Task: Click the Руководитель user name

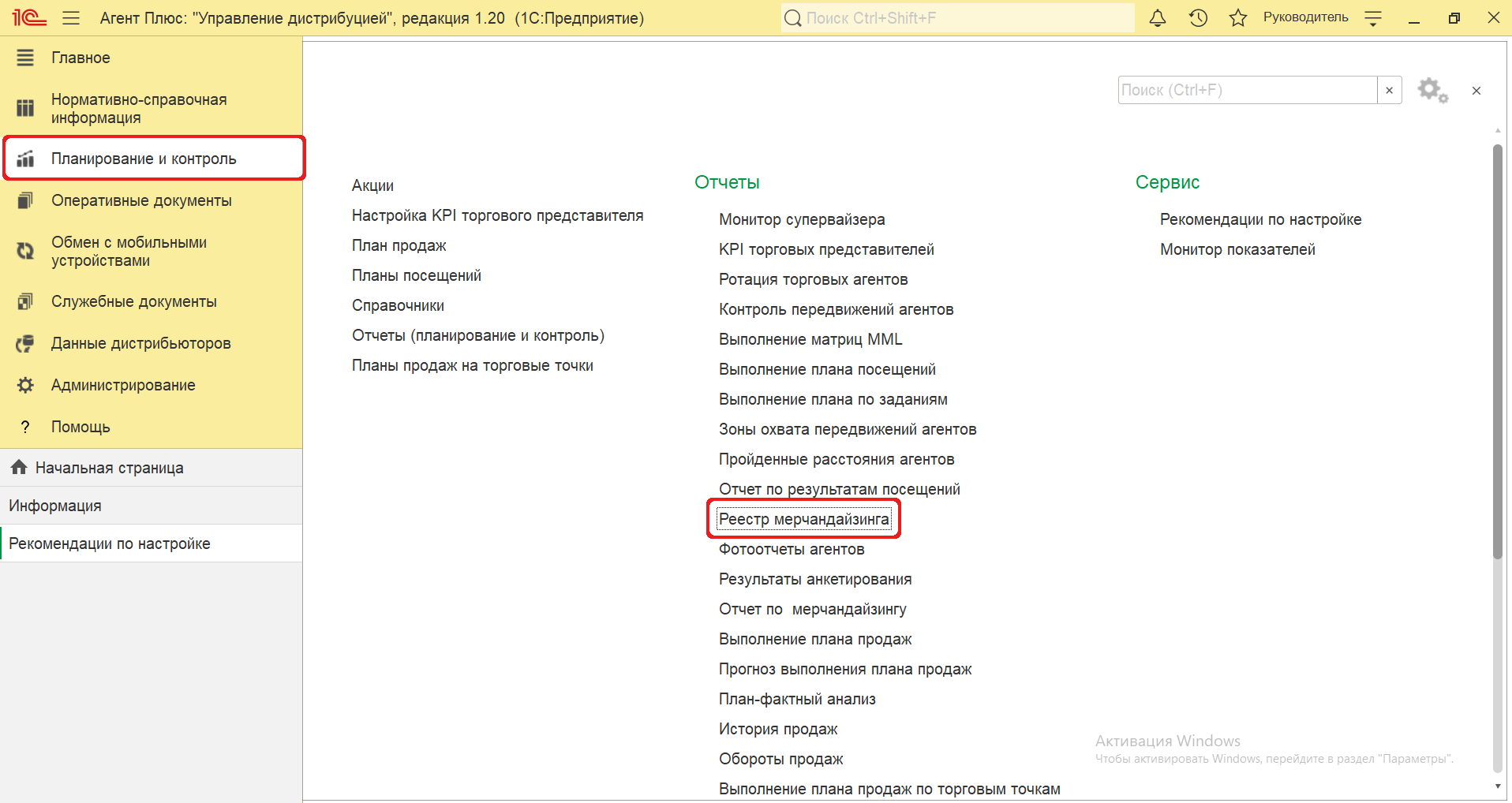Action: 1306,17
